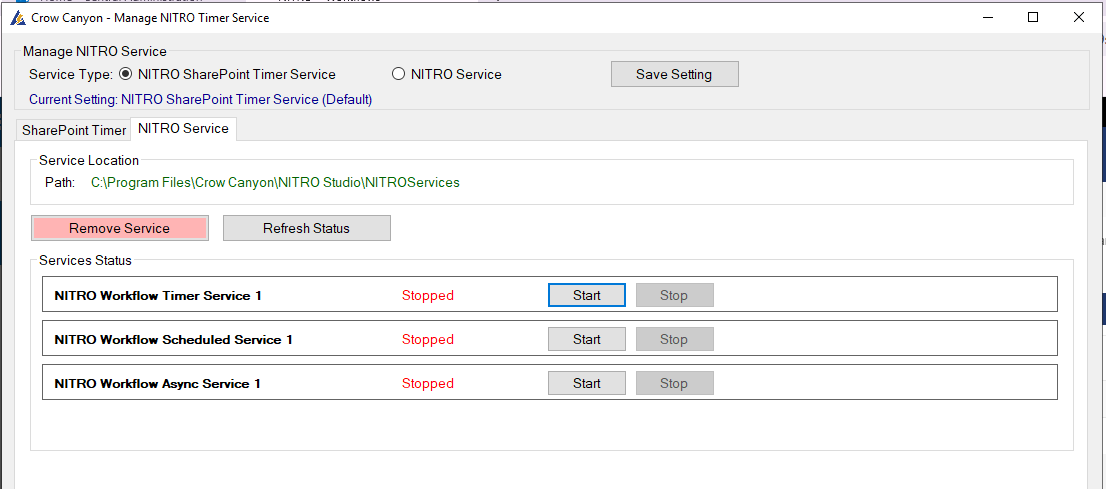Click Stopped status of Async Service 1
Viewport: 1106px width, 489px height.
427,383
